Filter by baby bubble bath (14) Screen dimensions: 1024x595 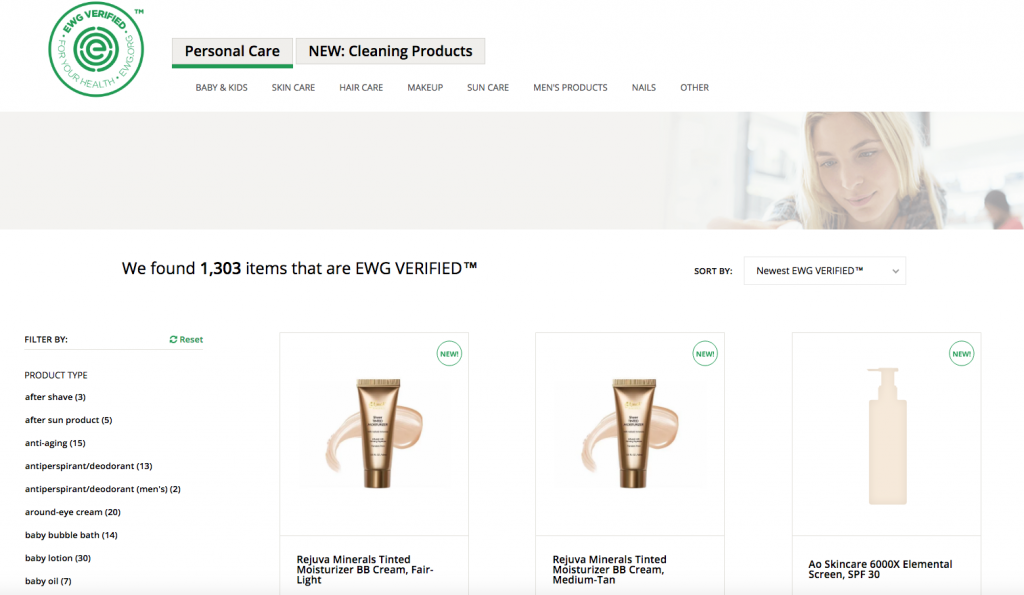[x=71, y=535]
